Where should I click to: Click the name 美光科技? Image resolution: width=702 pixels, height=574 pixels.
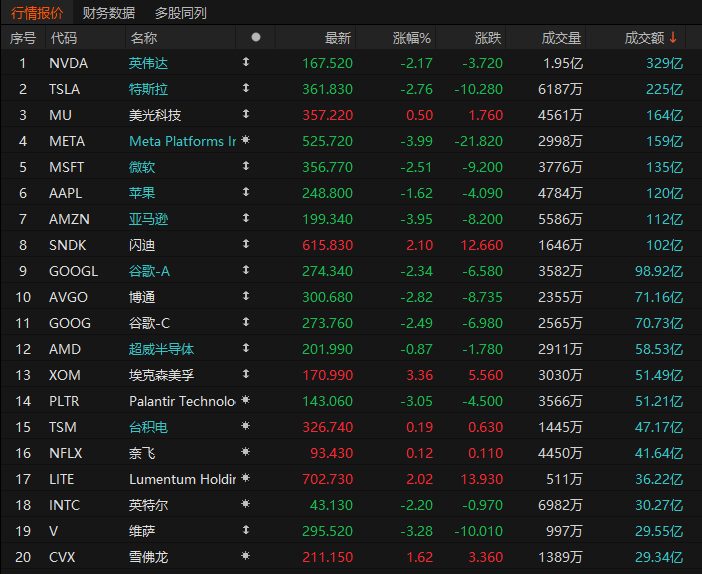[155, 116]
